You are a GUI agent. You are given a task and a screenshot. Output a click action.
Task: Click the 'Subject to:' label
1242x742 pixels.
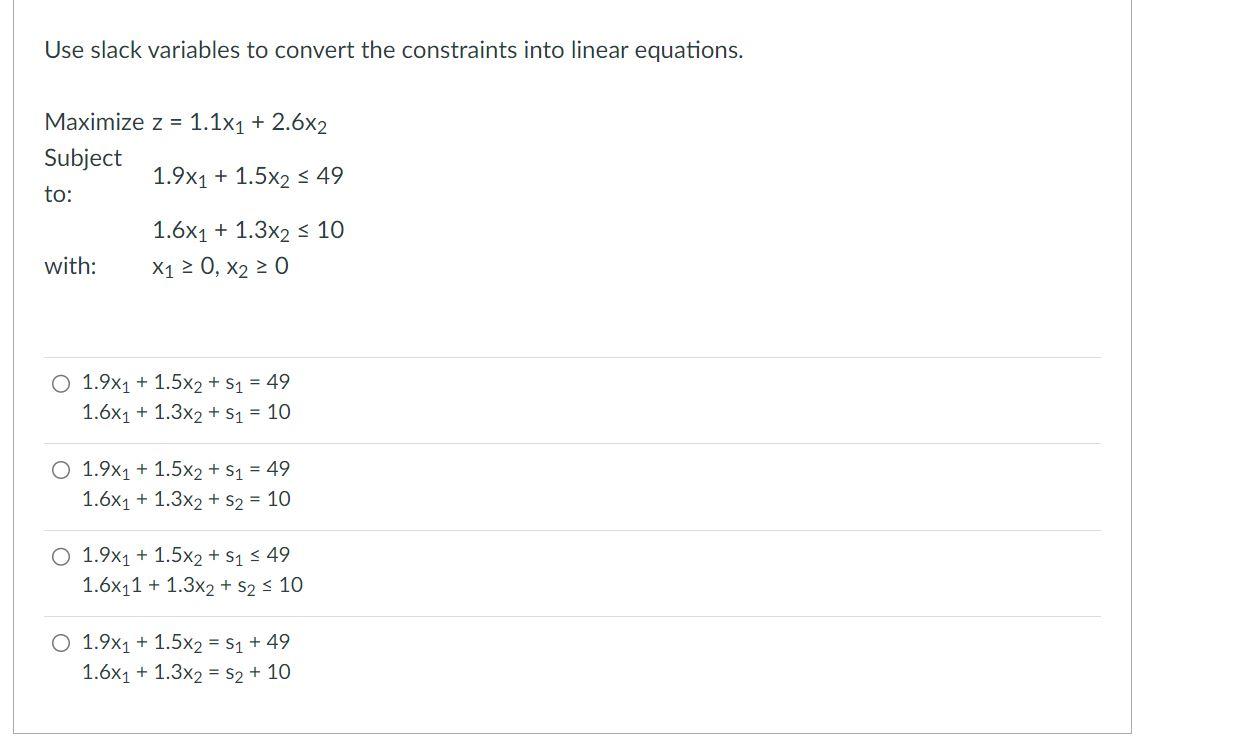pyautogui.click(x=82, y=176)
